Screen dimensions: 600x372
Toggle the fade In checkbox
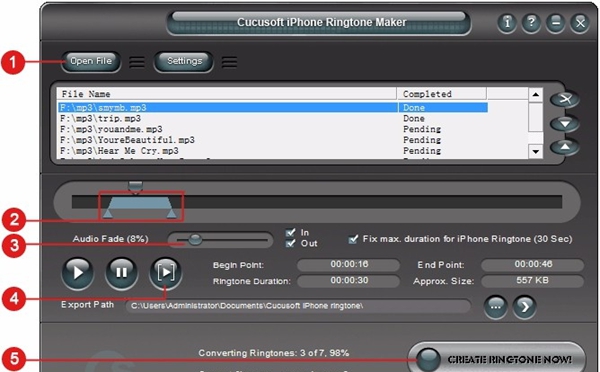[291, 232]
